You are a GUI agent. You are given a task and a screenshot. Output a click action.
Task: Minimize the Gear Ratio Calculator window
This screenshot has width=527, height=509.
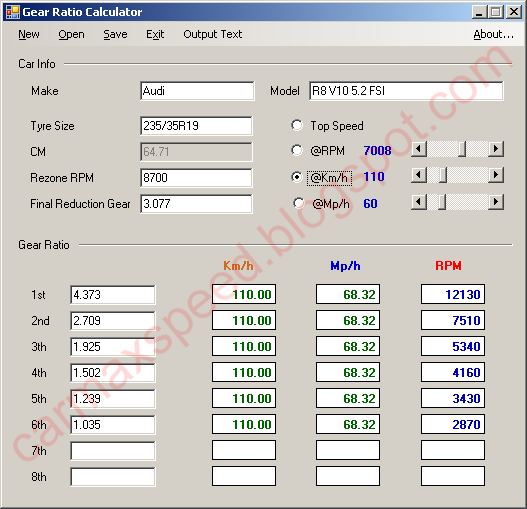[479, 12]
